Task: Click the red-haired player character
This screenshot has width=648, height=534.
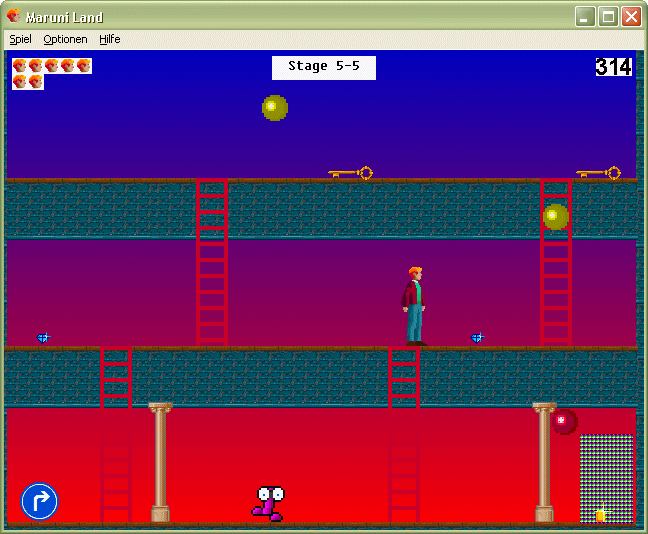Action: [x=415, y=306]
